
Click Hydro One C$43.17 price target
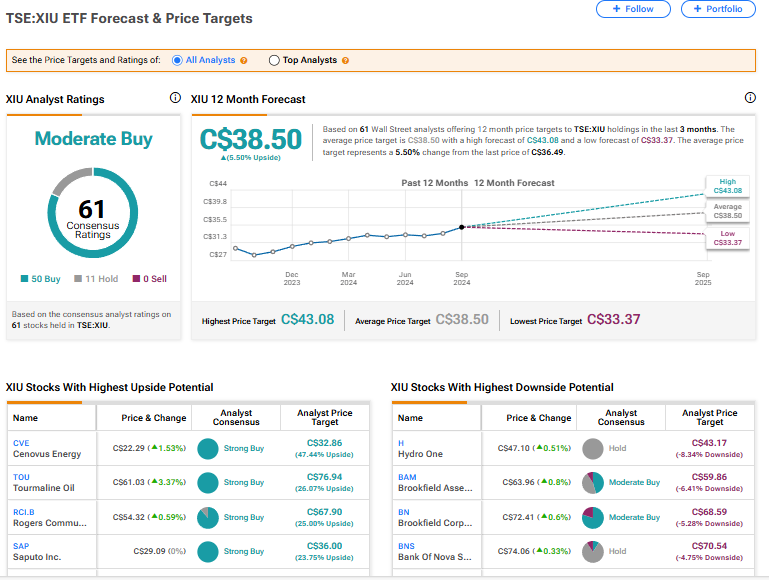[x=709, y=443]
